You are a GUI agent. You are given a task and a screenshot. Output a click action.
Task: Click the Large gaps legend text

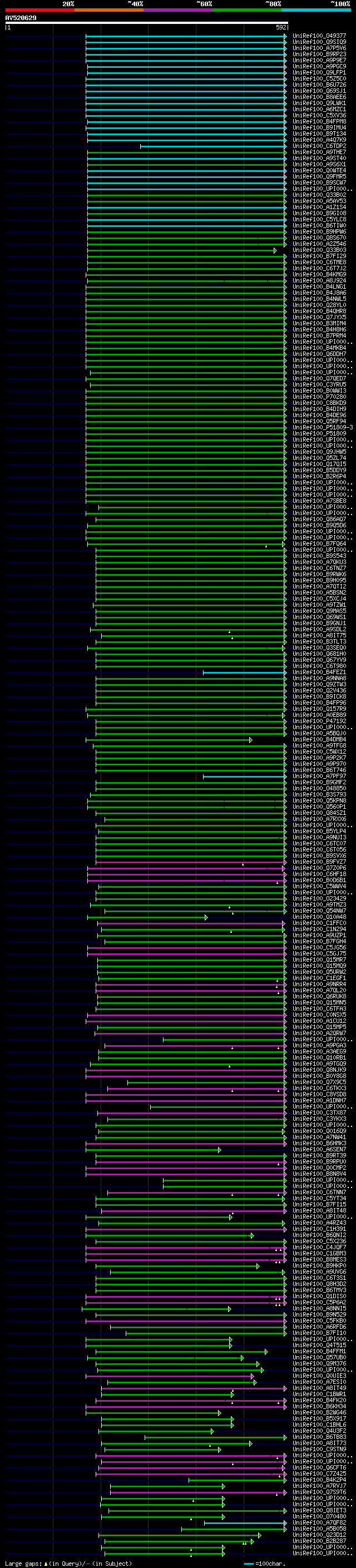click(68, 1564)
